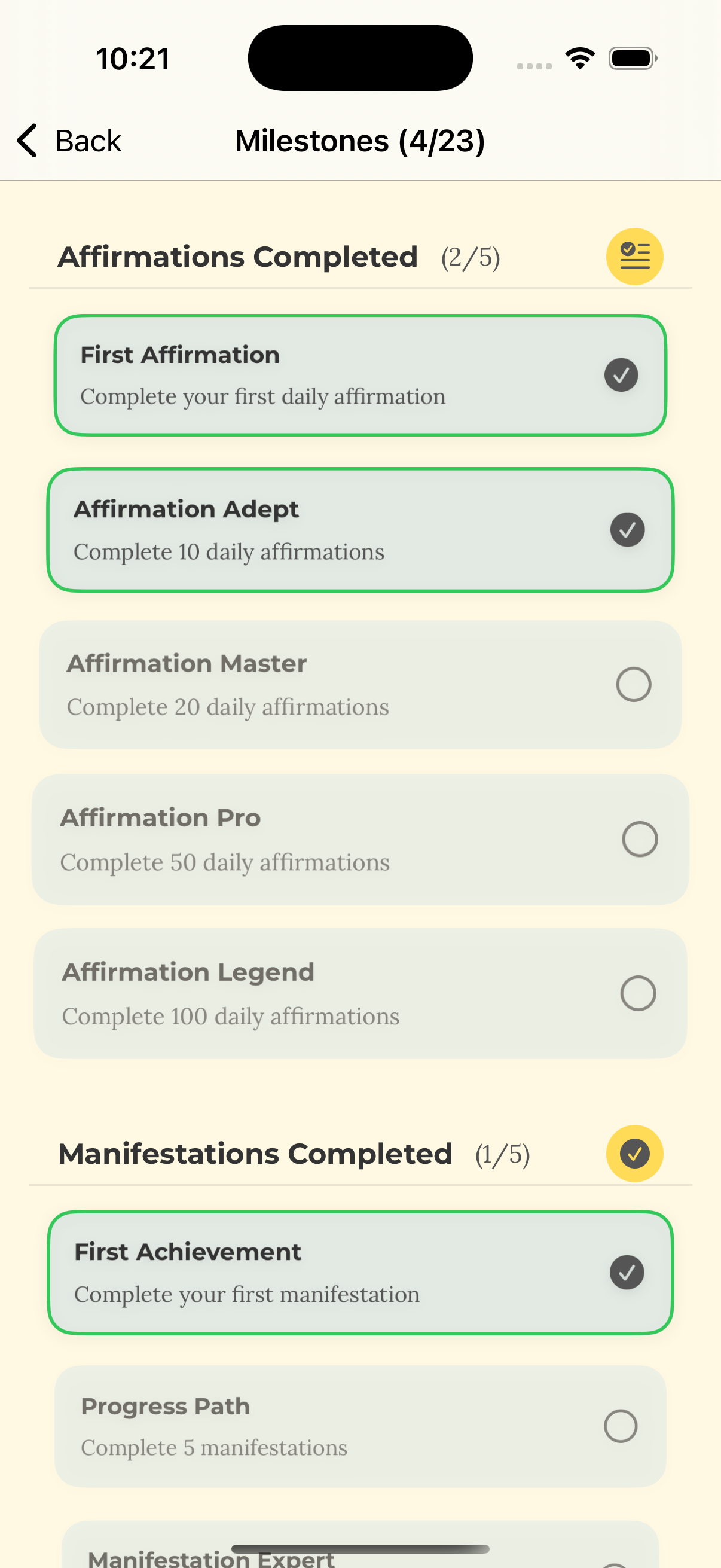
Task: Go back using the Back label
Action: click(88, 141)
